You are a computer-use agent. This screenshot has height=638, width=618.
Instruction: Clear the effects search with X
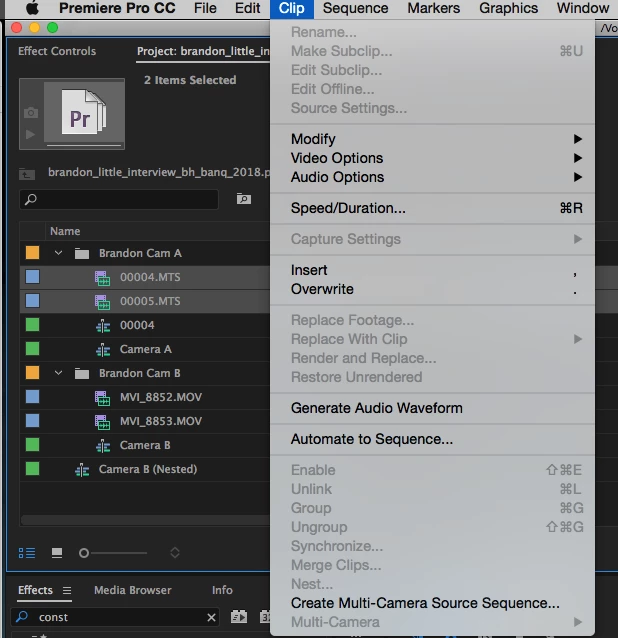(211, 618)
